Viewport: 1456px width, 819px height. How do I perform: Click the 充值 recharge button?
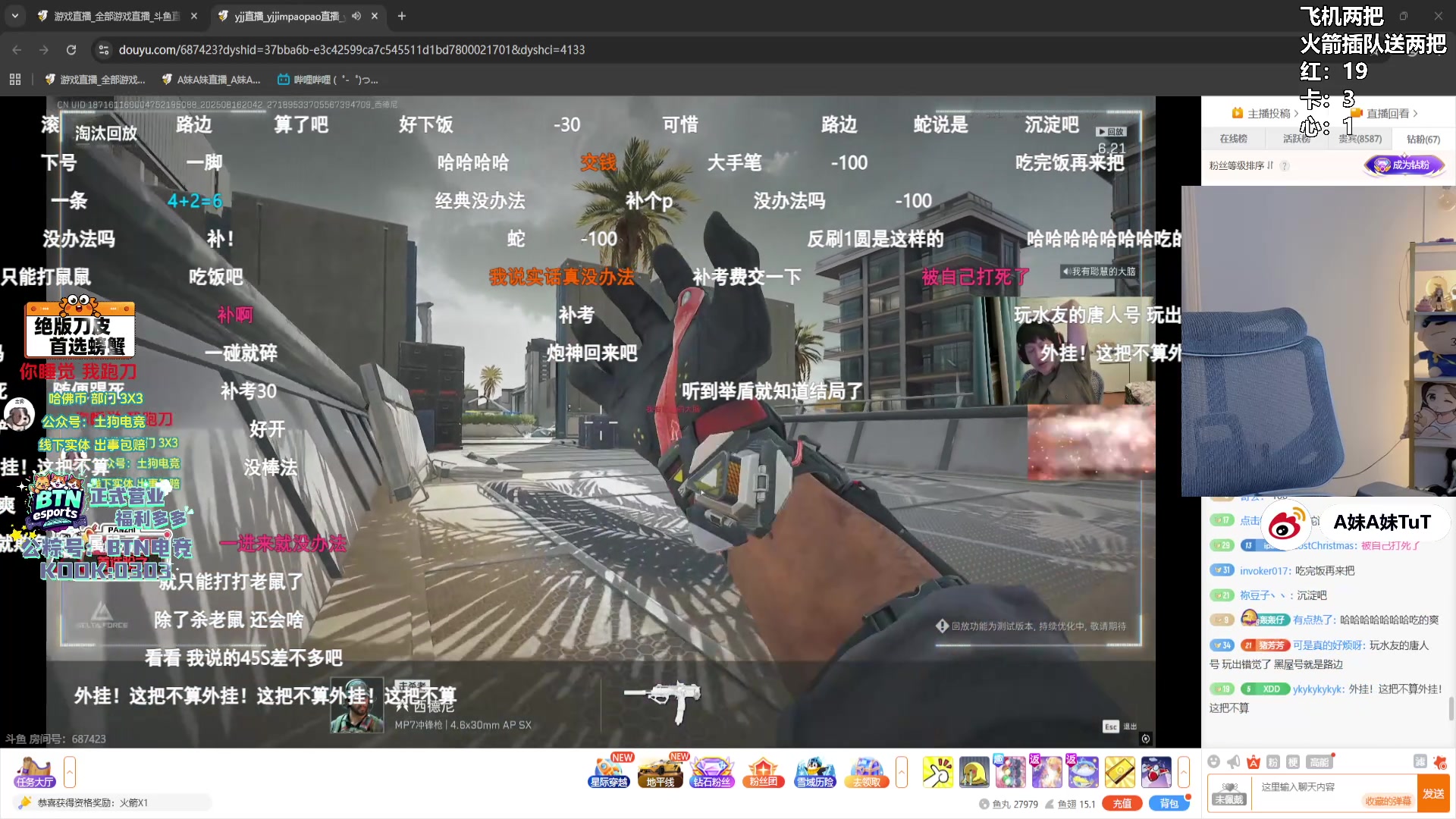[x=1122, y=804]
